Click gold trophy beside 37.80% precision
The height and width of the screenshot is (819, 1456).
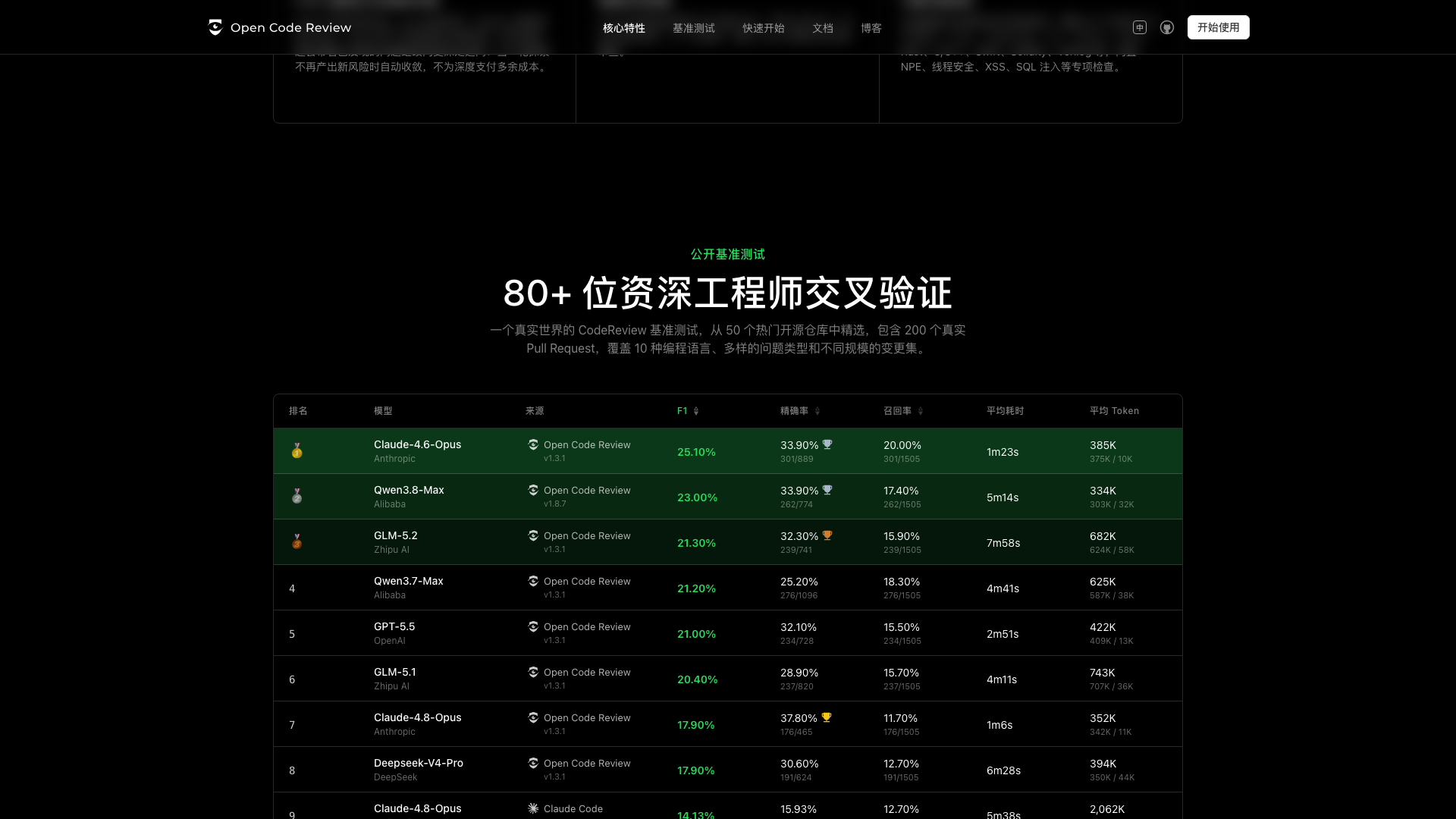827,717
